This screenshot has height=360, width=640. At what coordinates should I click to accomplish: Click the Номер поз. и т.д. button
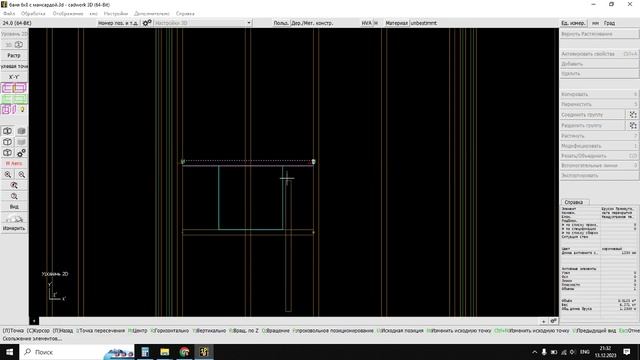point(118,23)
